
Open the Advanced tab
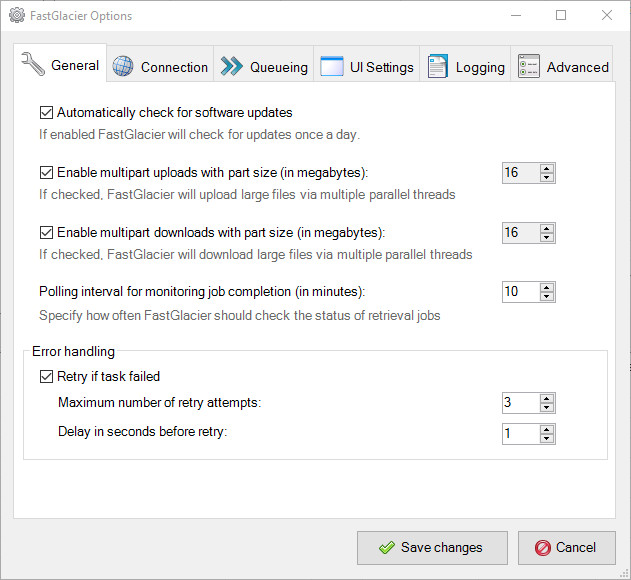click(x=562, y=64)
